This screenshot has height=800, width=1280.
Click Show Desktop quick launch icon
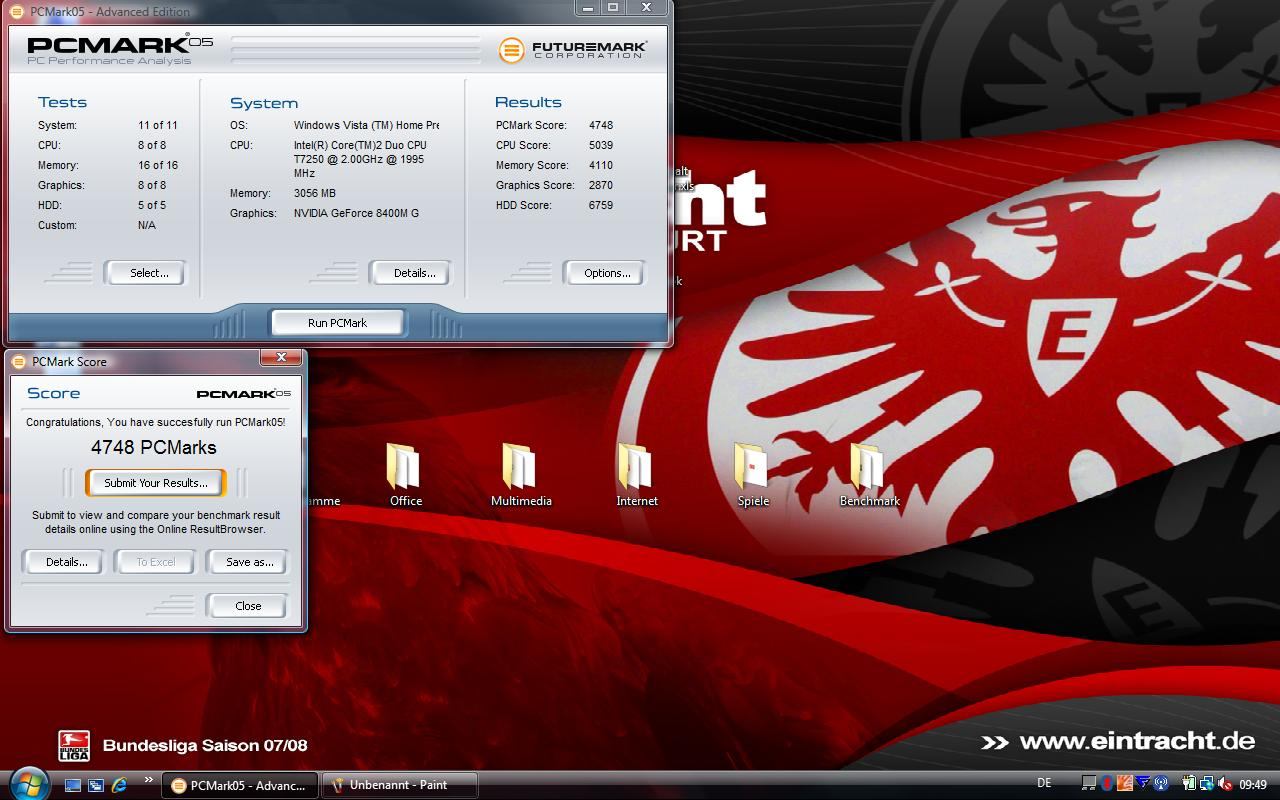coord(73,785)
